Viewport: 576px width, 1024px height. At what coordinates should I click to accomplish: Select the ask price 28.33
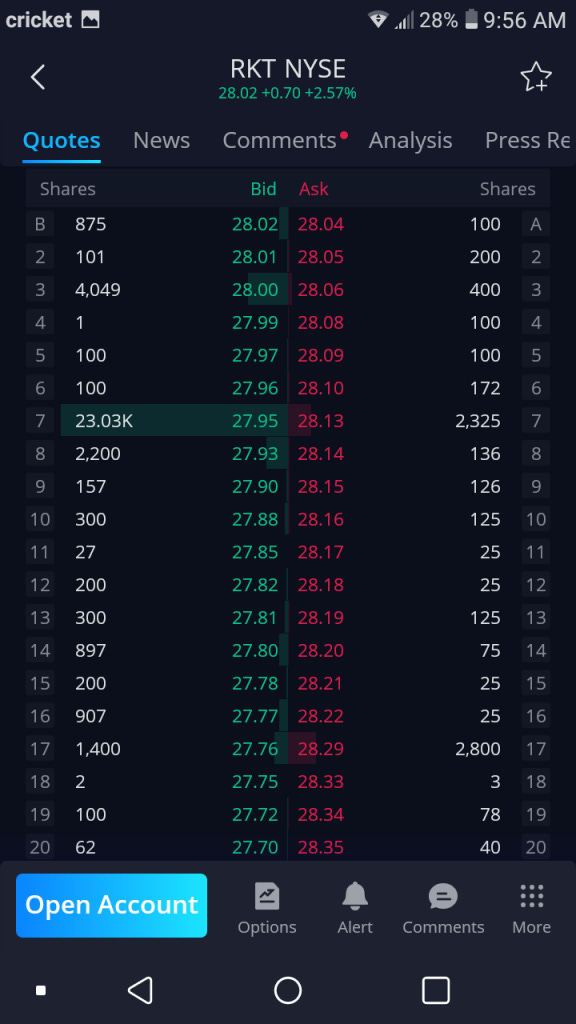321,782
